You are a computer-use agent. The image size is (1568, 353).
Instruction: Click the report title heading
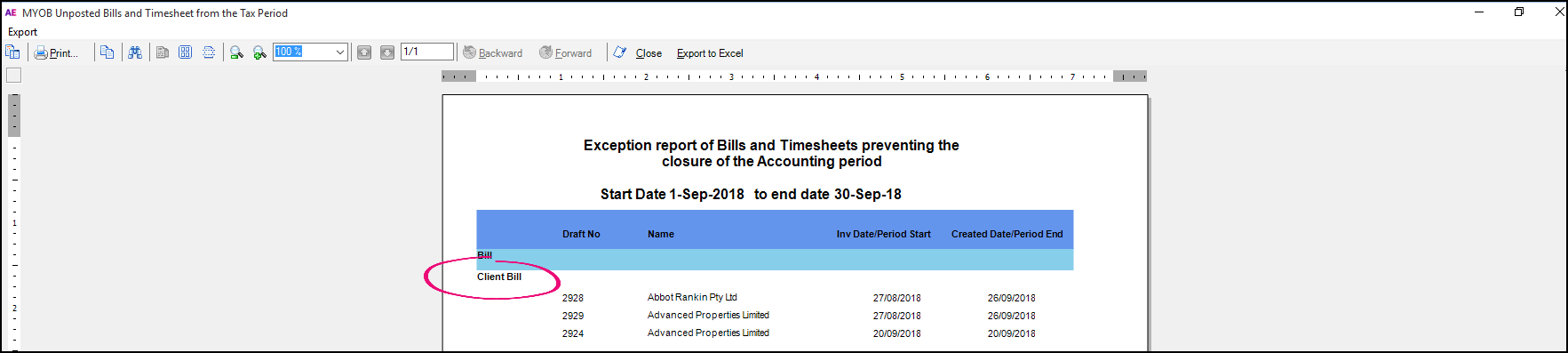[x=771, y=153]
